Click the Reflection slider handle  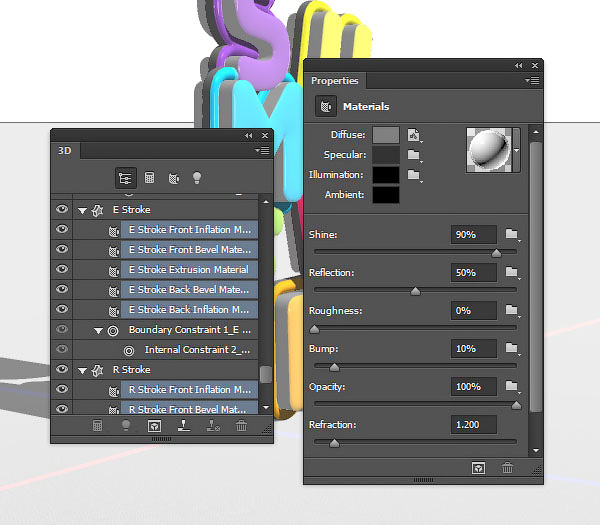(415, 291)
